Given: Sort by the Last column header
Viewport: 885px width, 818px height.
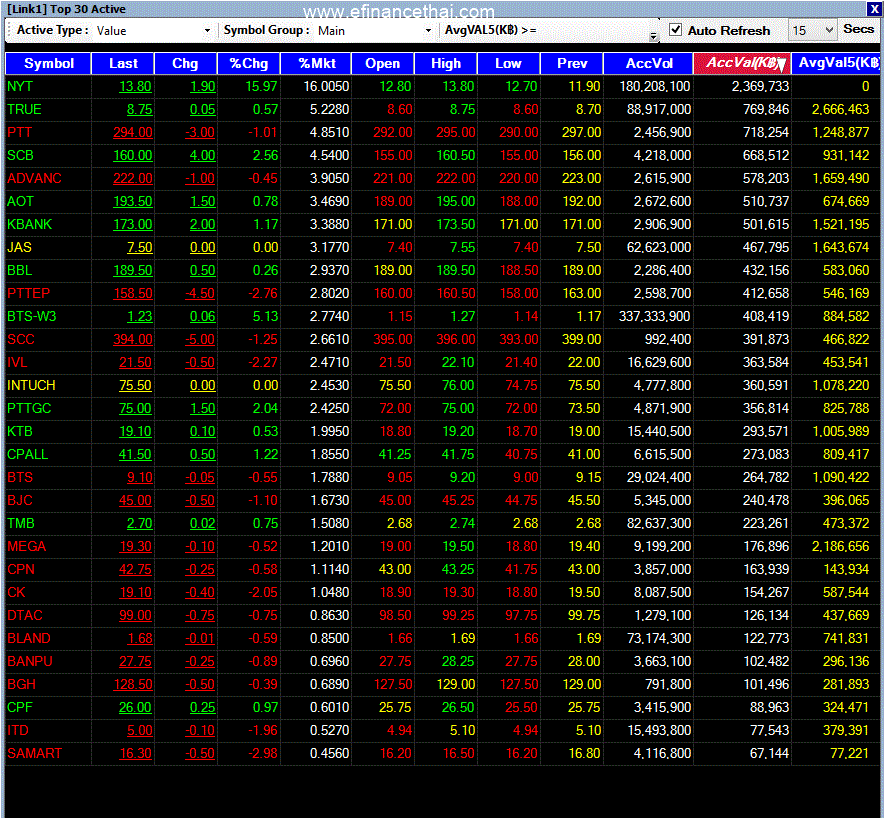Looking at the screenshot, I should click(122, 63).
